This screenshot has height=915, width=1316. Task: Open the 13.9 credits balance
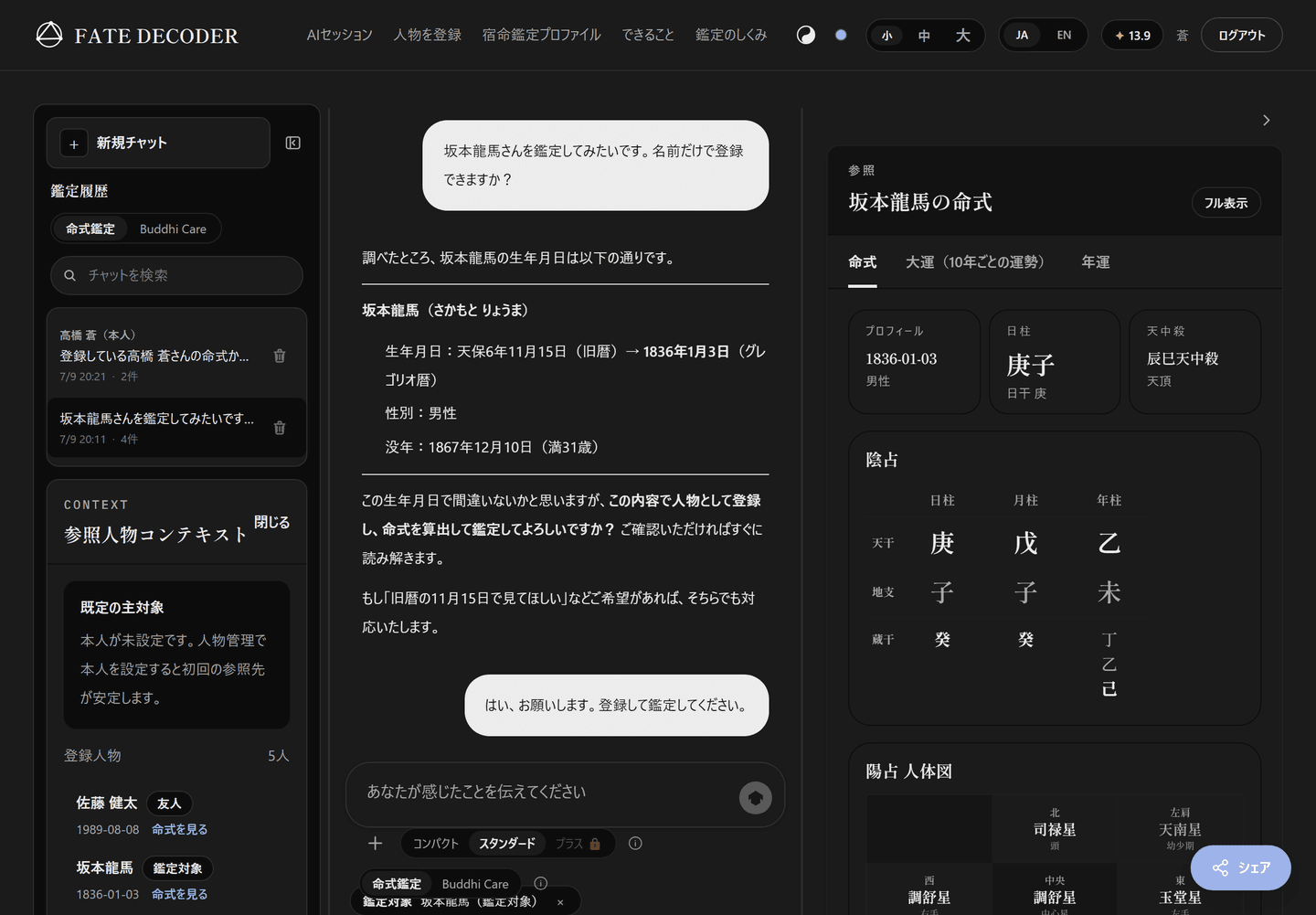pyautogui.click(x=1132, y=36)
